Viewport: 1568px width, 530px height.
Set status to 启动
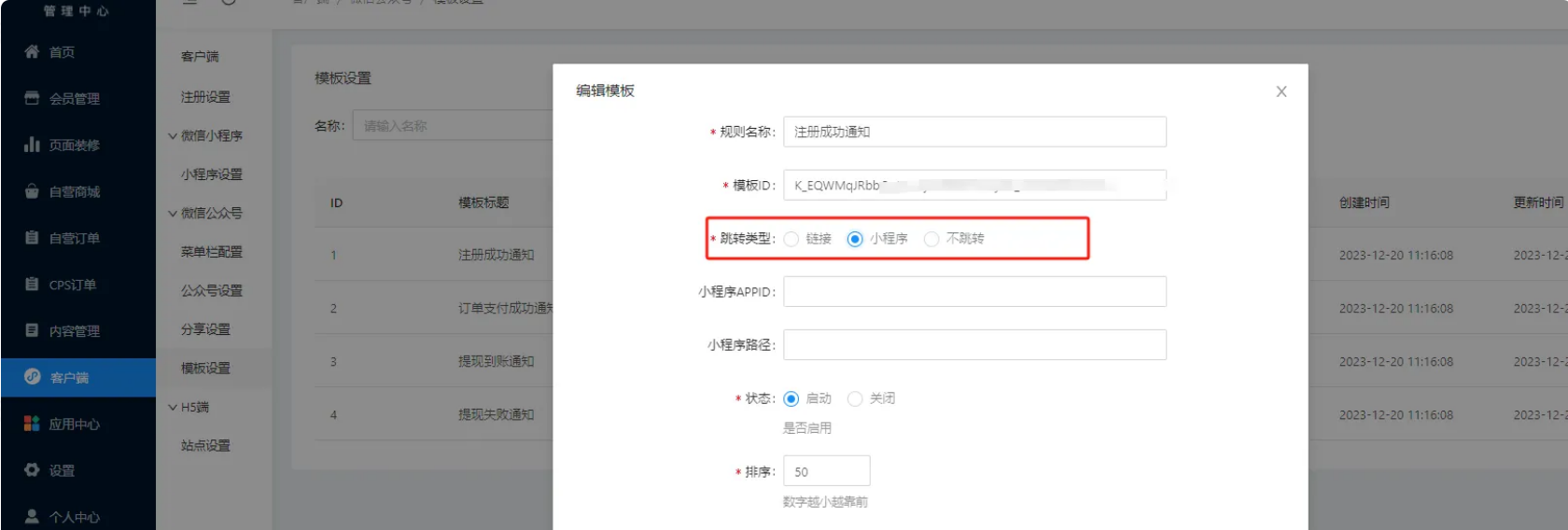[791, 398]
